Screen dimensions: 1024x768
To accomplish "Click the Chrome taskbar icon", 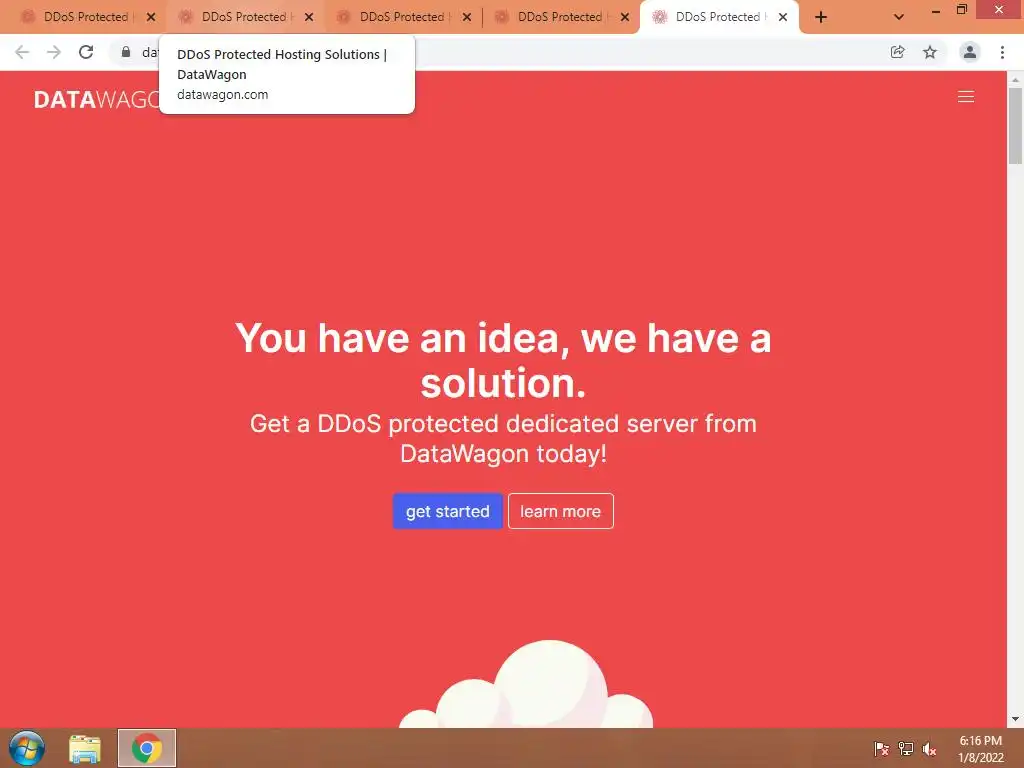I will point(147,748).
